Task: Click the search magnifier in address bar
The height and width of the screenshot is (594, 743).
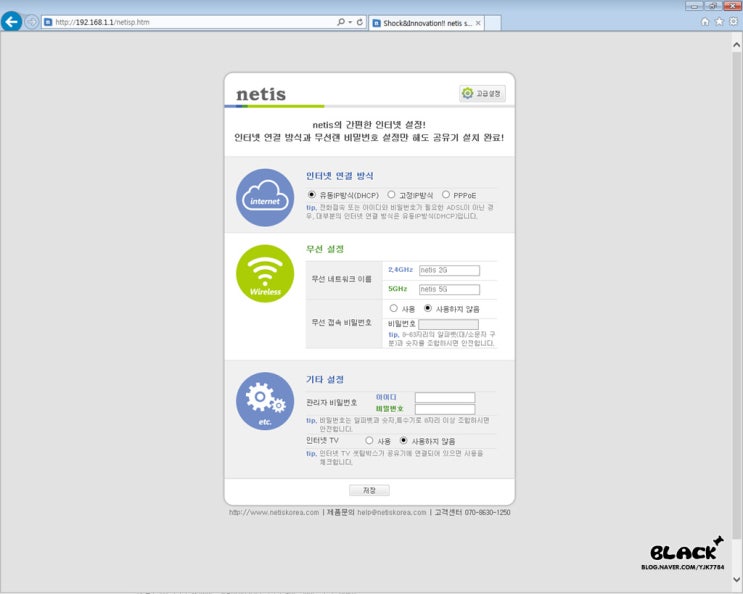Action: pyautogui.click(x=340, y=22)
